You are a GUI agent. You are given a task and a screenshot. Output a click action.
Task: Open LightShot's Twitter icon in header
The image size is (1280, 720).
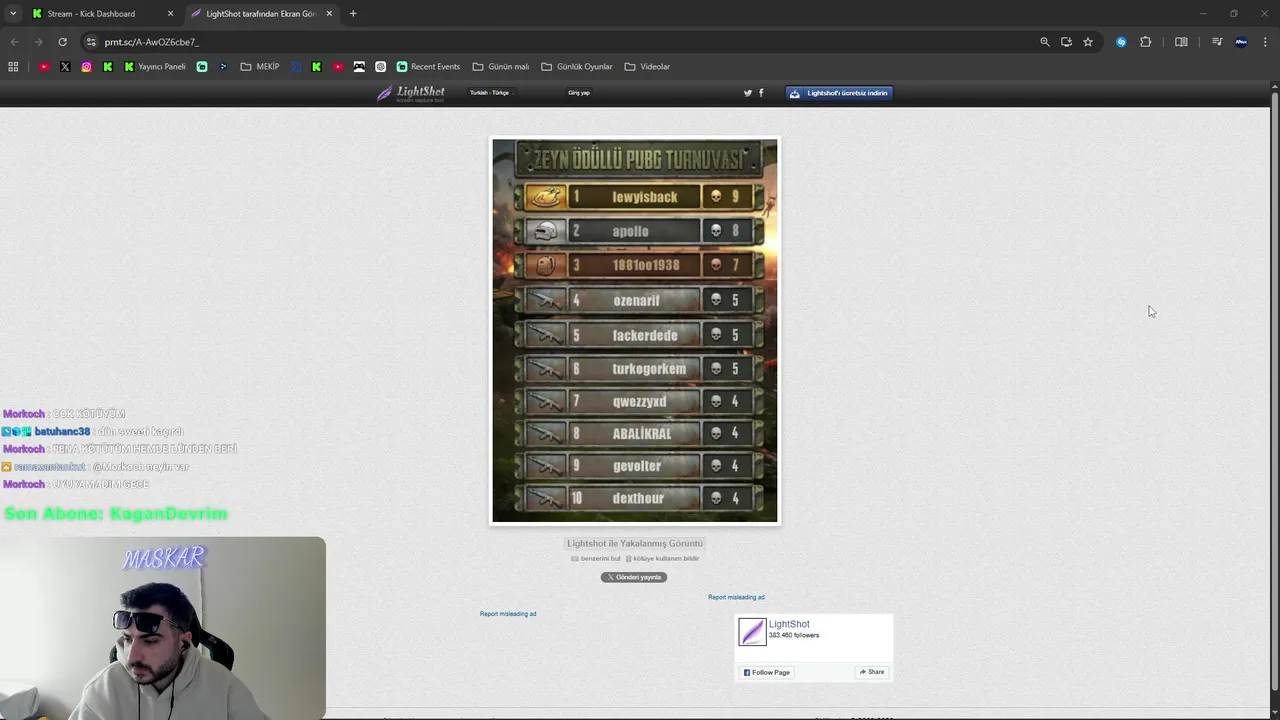click(x=747, y=93)
